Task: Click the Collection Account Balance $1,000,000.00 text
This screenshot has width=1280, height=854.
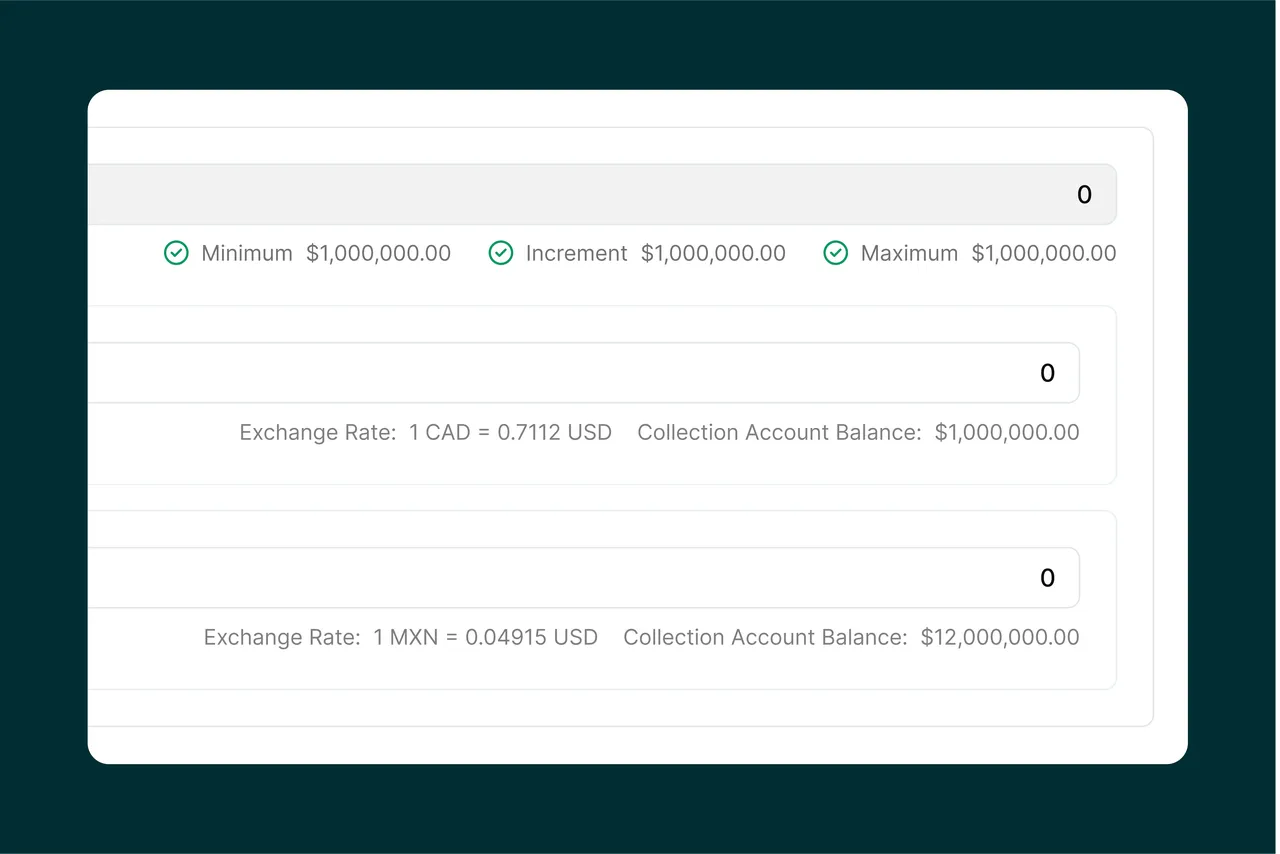Action: (858, 433)
